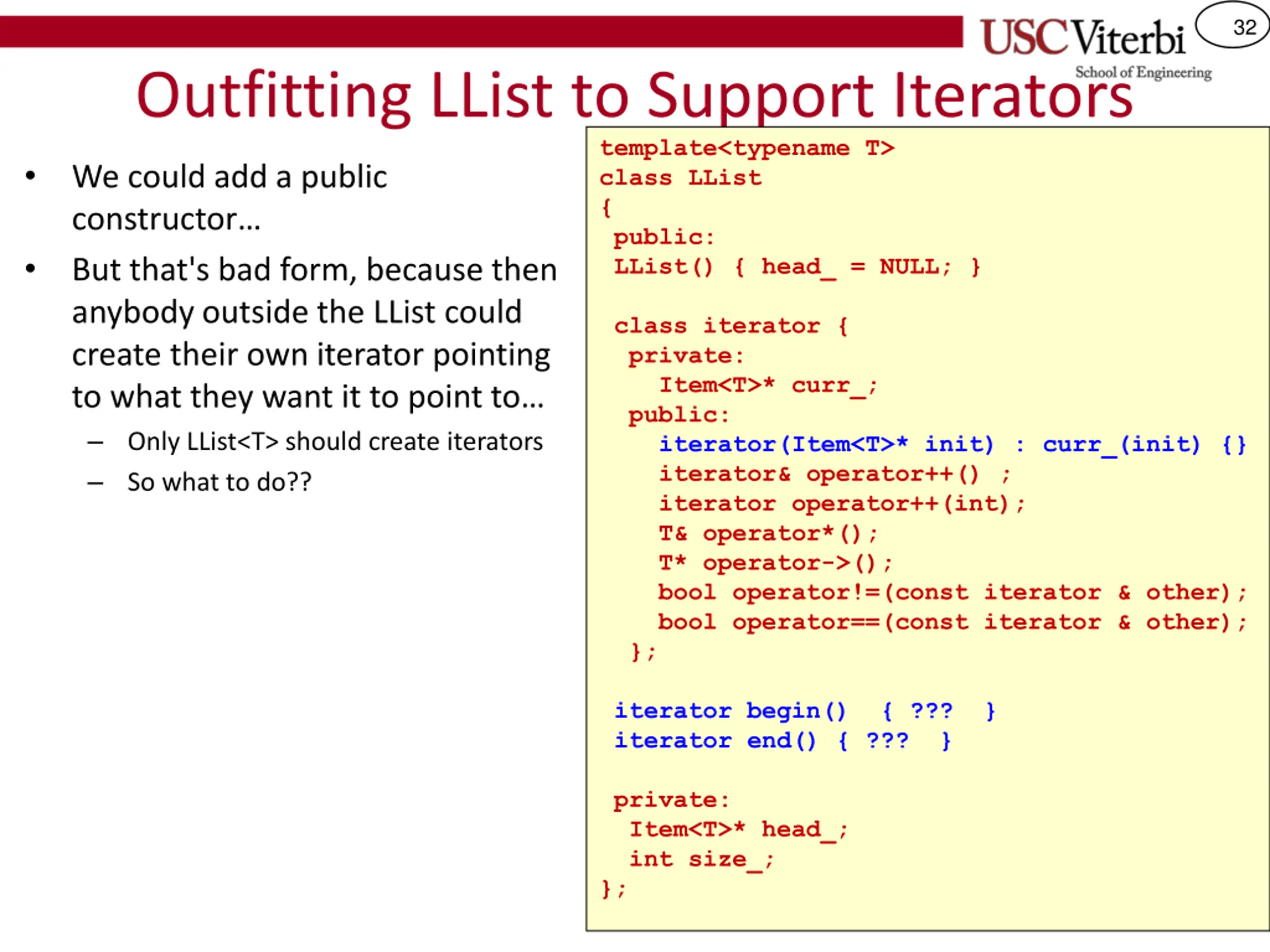Click the slide title 'Outfitting LList to Support Iterators'

coord(634,96)
